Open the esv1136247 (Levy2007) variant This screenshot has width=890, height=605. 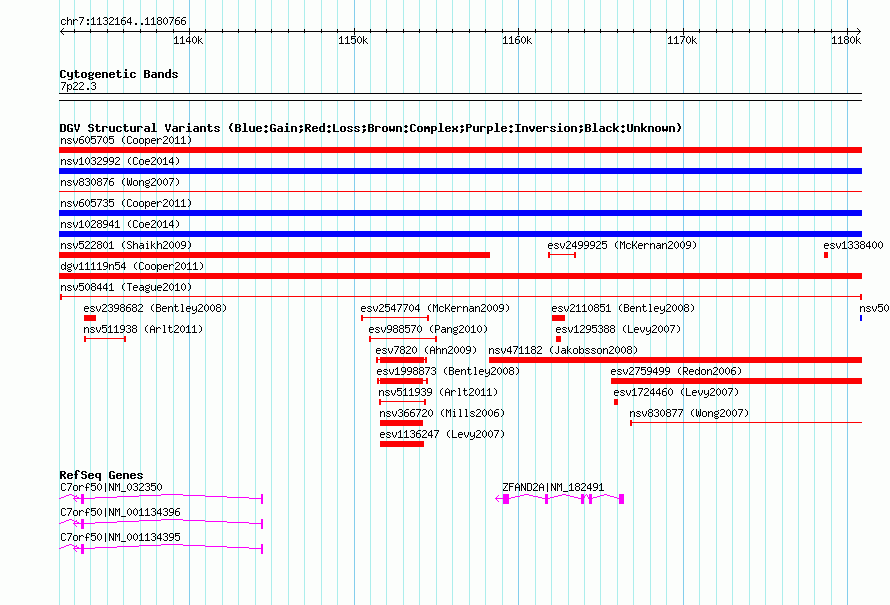(x=442, y=434)
